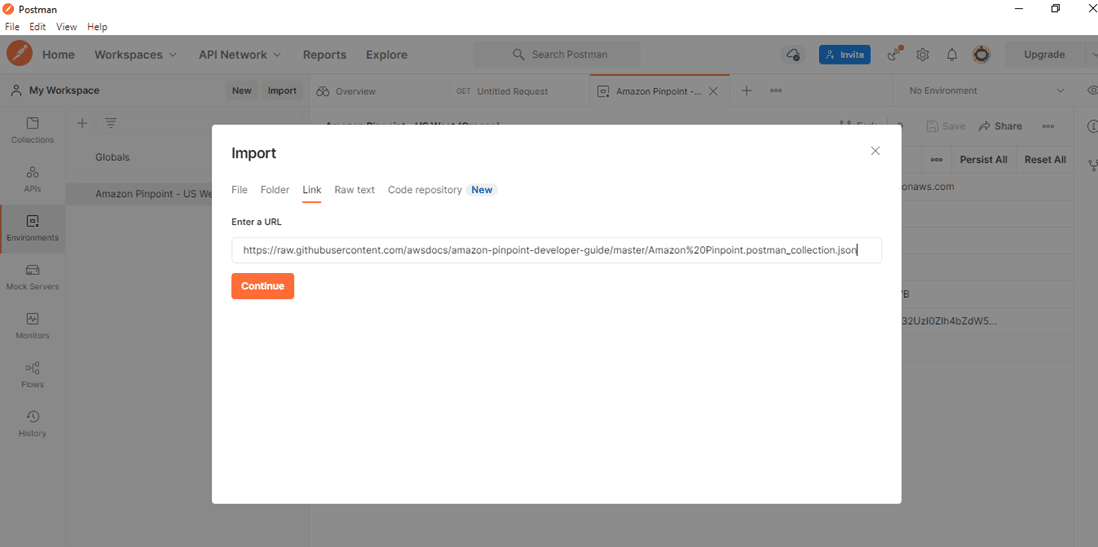The height and width of the screenshot is (547, 1098).
Task: Select Globals in the environments list
Action: coord(113,157)
